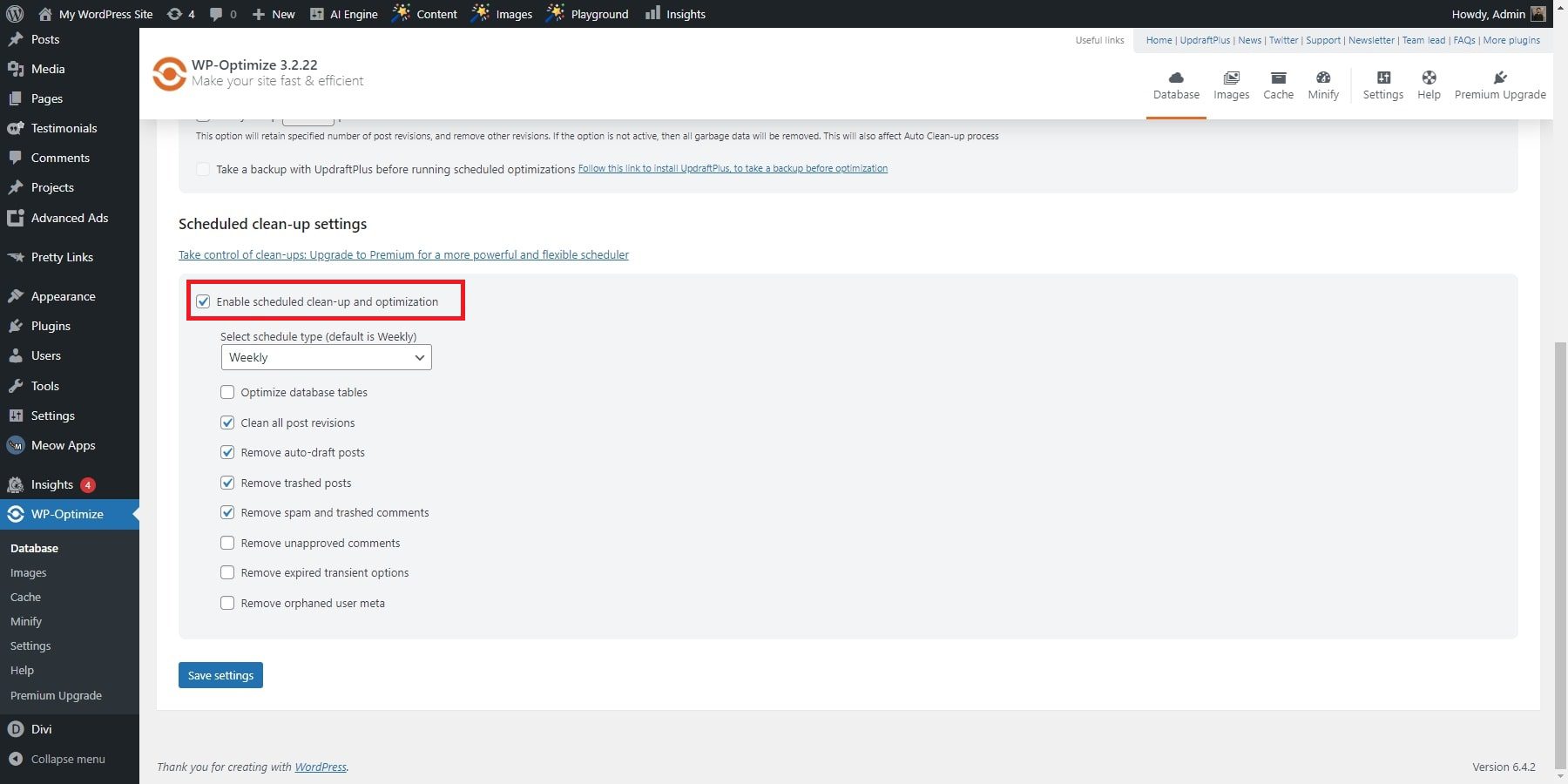
Task: Click the Save settings button
Action: [220, 675]
